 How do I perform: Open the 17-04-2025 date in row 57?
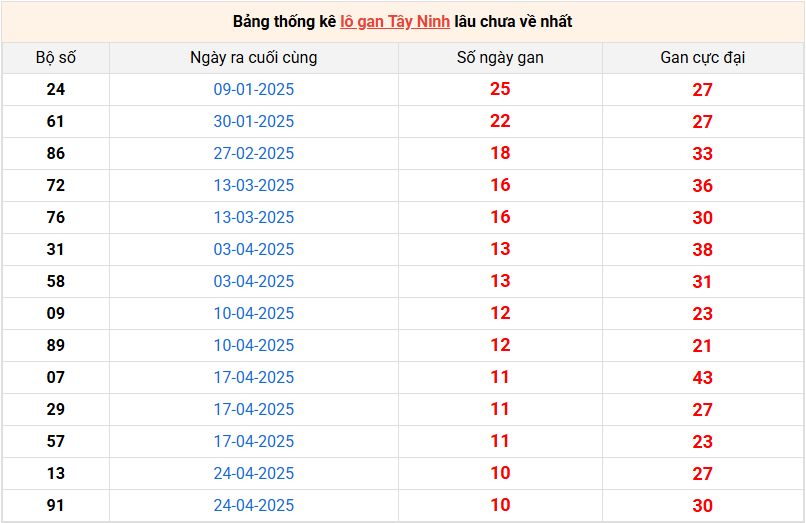[253, 441]
